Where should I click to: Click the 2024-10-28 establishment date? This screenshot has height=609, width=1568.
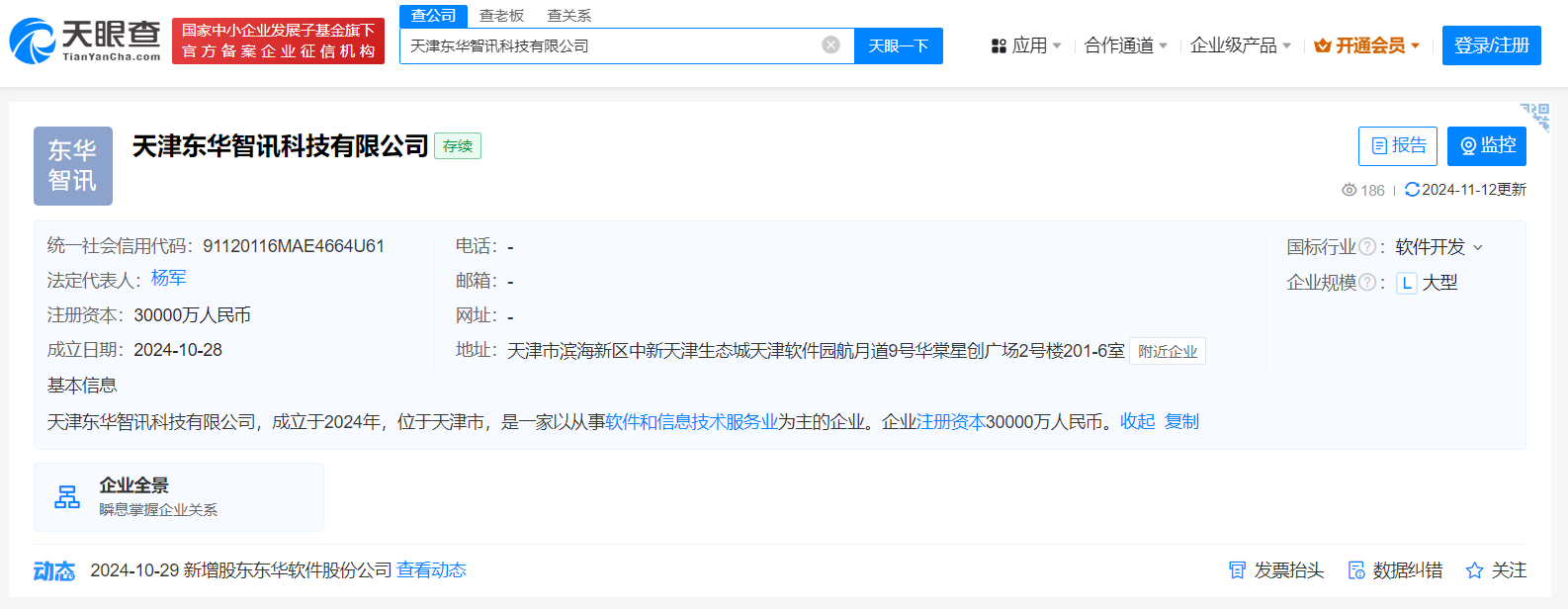click(x=178, y=350)
